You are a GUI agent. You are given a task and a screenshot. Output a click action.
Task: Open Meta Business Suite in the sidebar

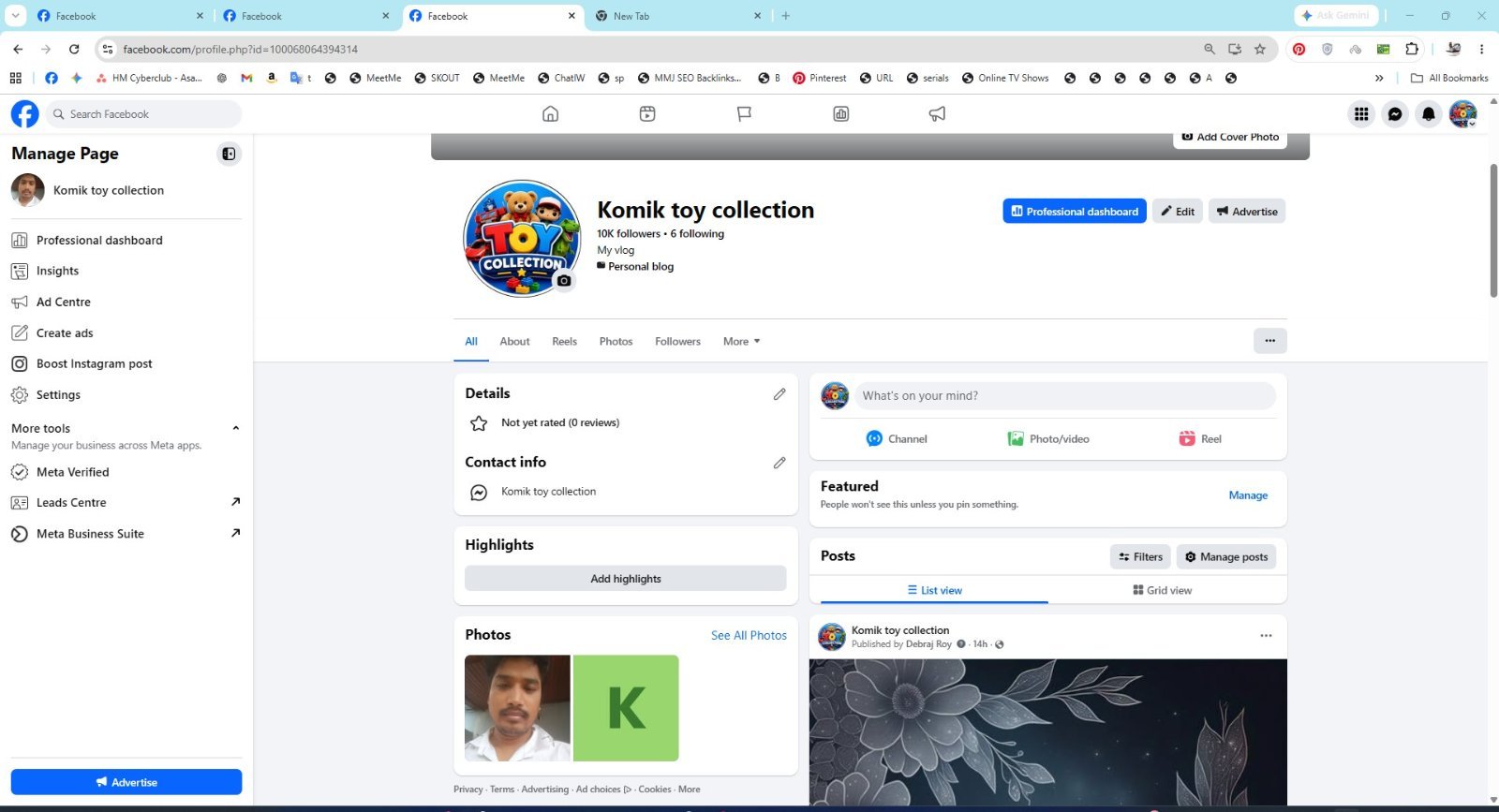click(126, 534)
